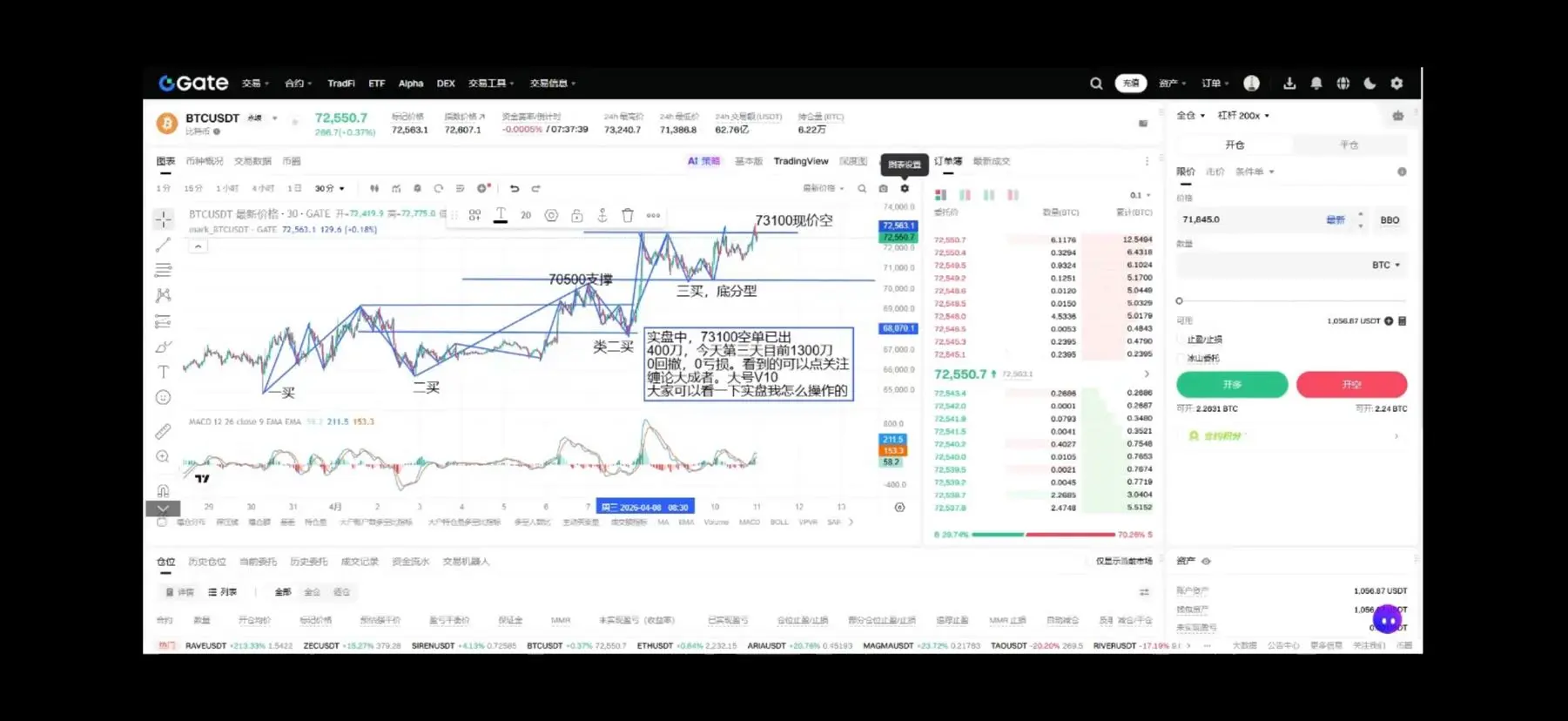Open the 交易机器人 tab
The image size is (1568, 721).
[x=466, y=562]
